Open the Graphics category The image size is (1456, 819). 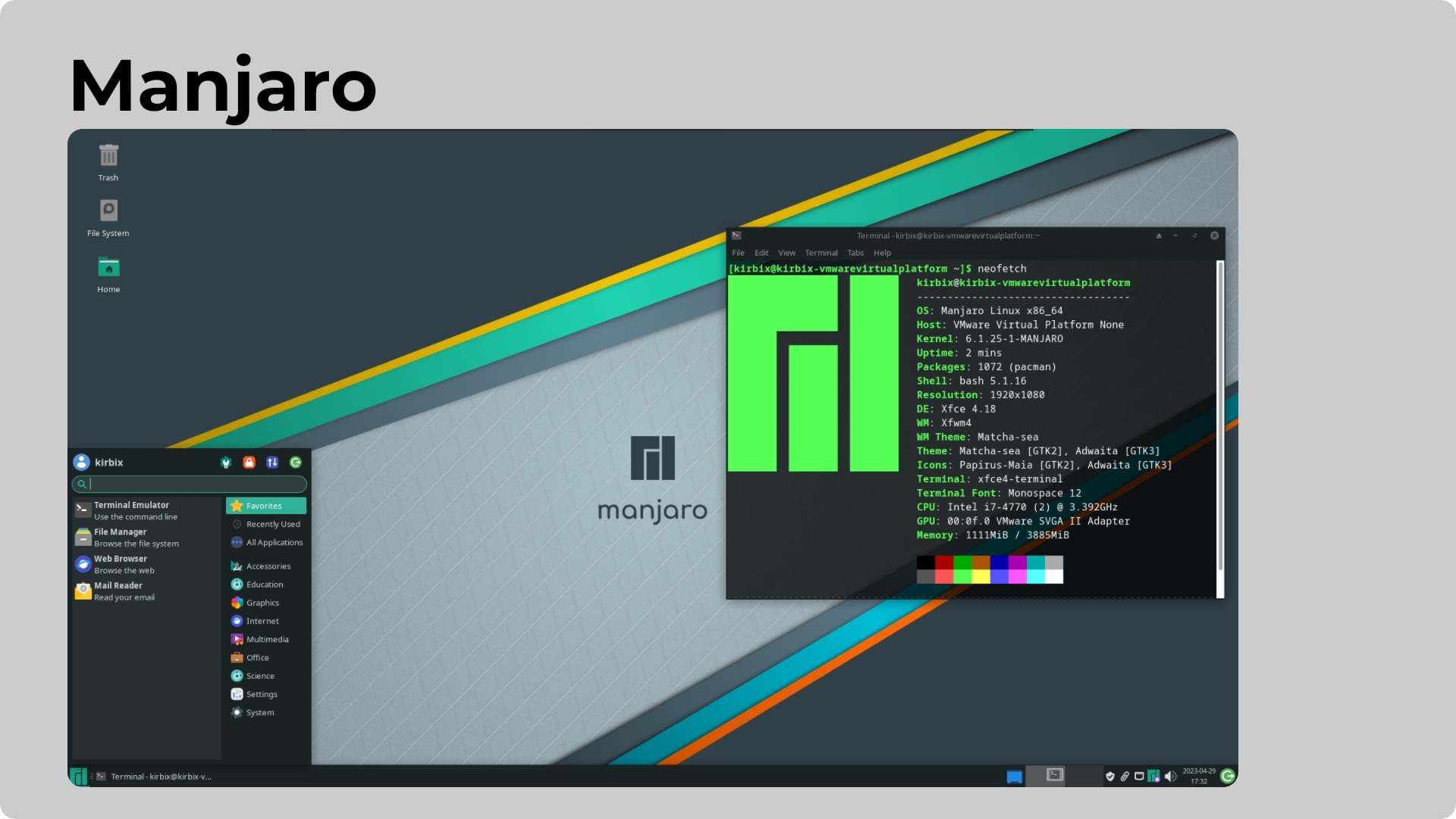point(266,603)
